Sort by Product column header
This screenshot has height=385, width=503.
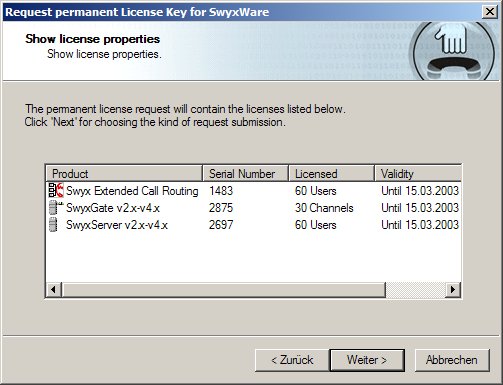(124, 174)
